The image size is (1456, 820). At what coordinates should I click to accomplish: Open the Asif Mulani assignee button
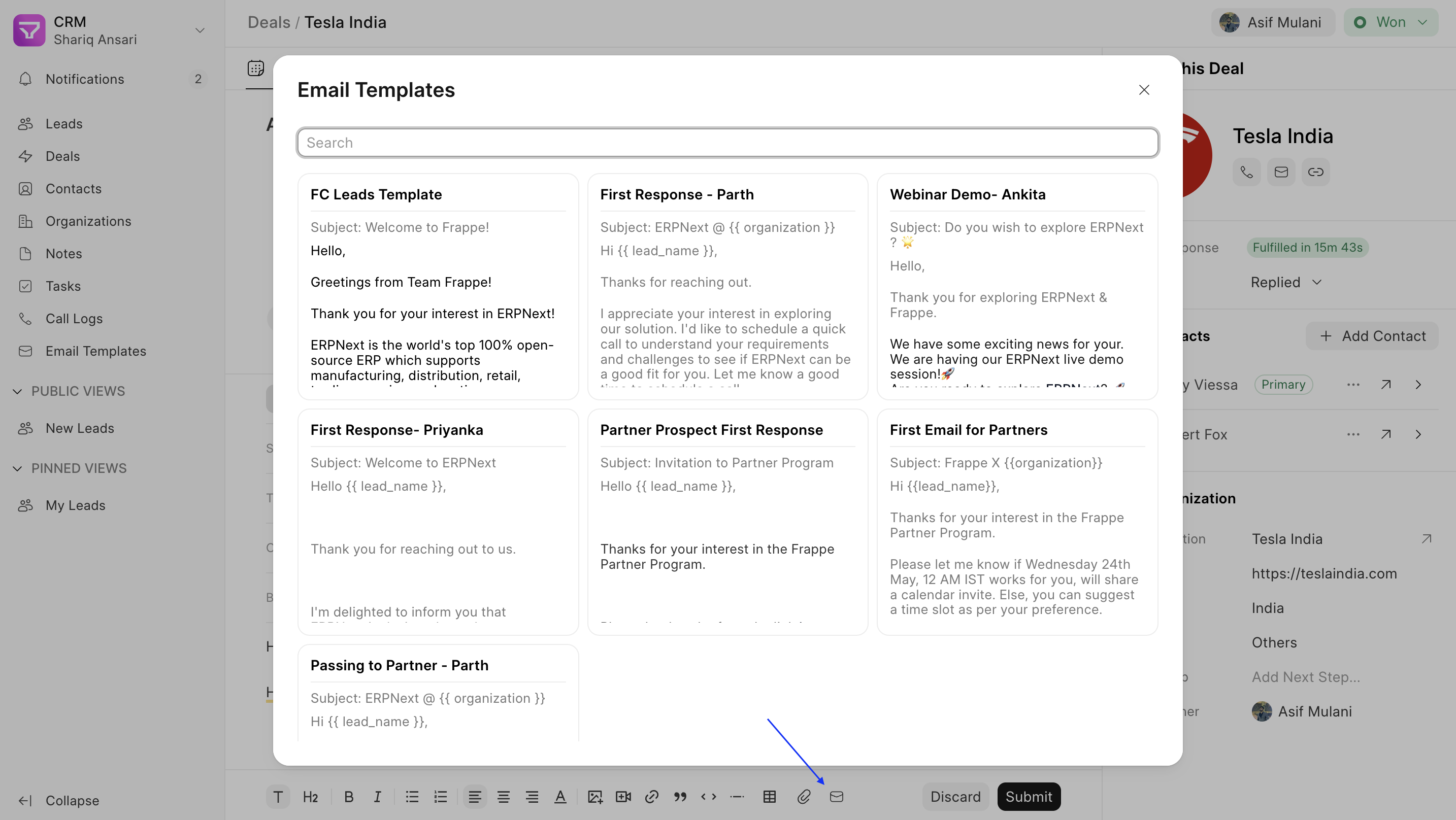point(1273,23)
